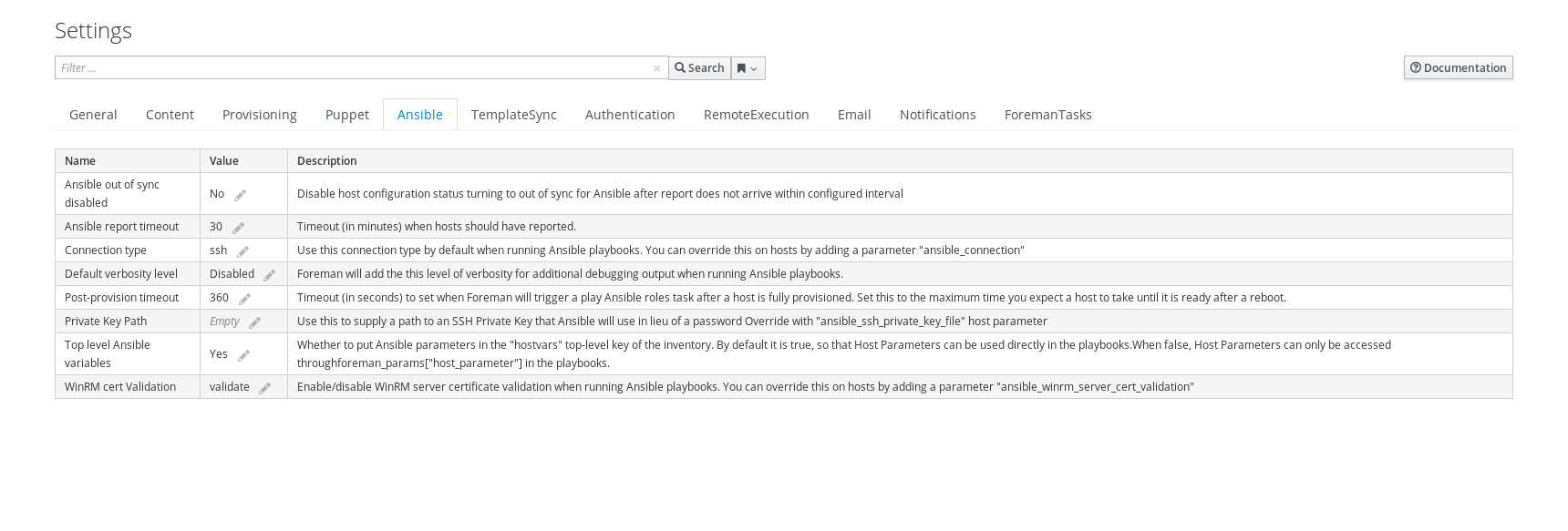Click the 'Private Key Path' name cell
The width and height of the screenshot is (1568, 531).
128,322
